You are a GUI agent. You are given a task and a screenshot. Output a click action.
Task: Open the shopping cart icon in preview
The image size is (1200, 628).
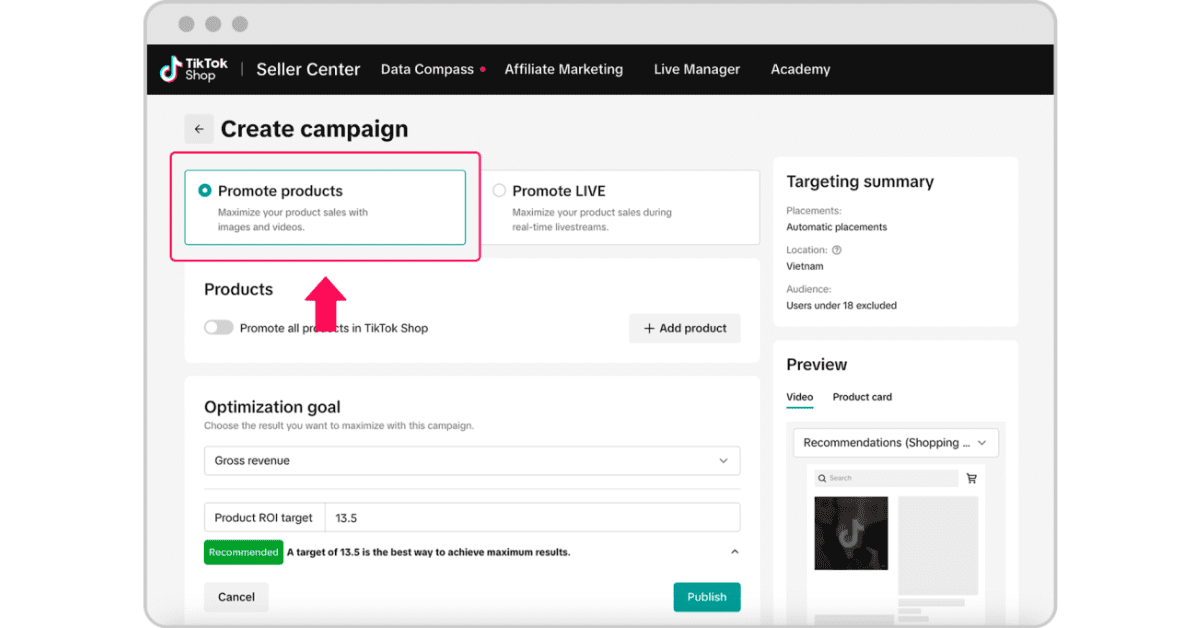(x=971, y=478)
